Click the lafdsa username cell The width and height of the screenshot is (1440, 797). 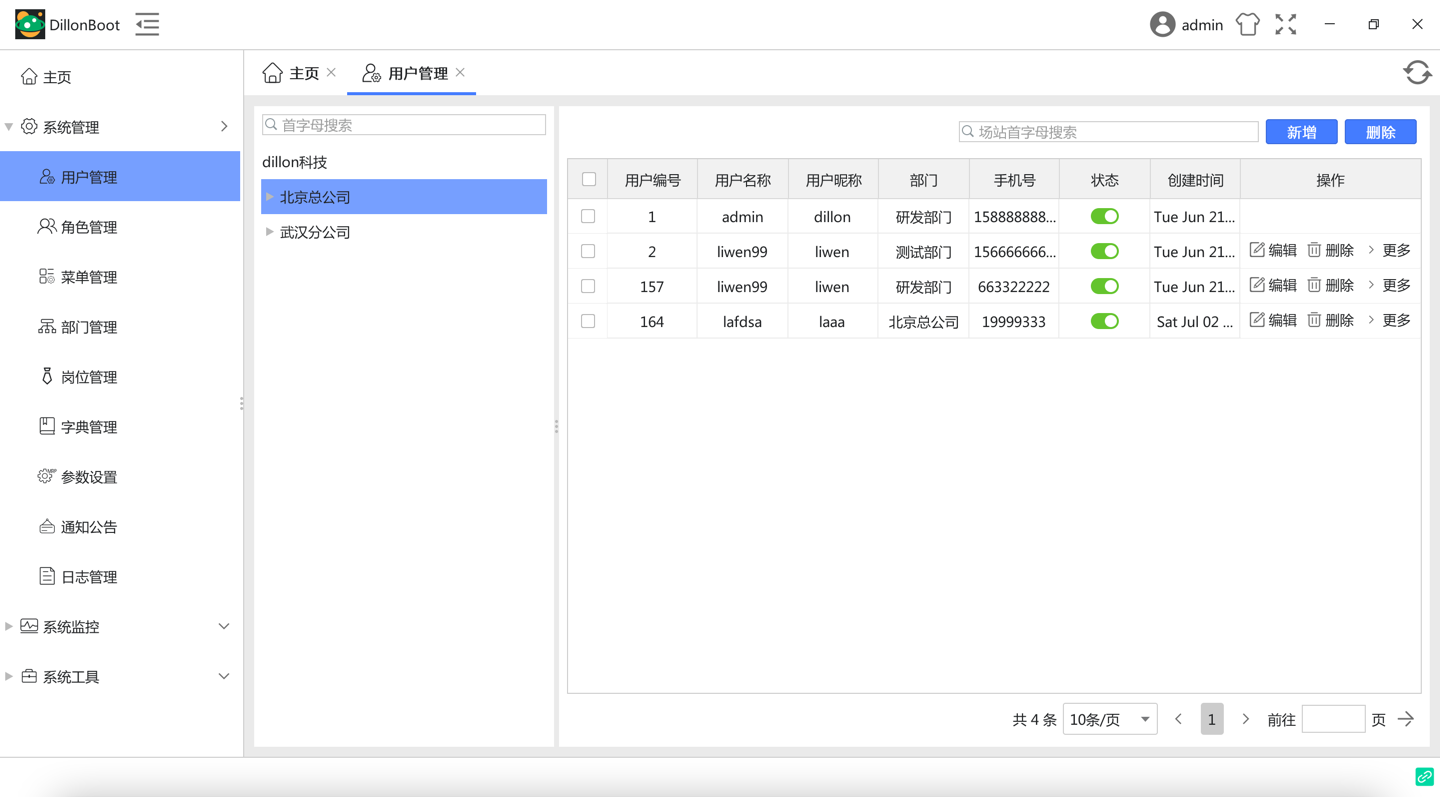point(742,321)
